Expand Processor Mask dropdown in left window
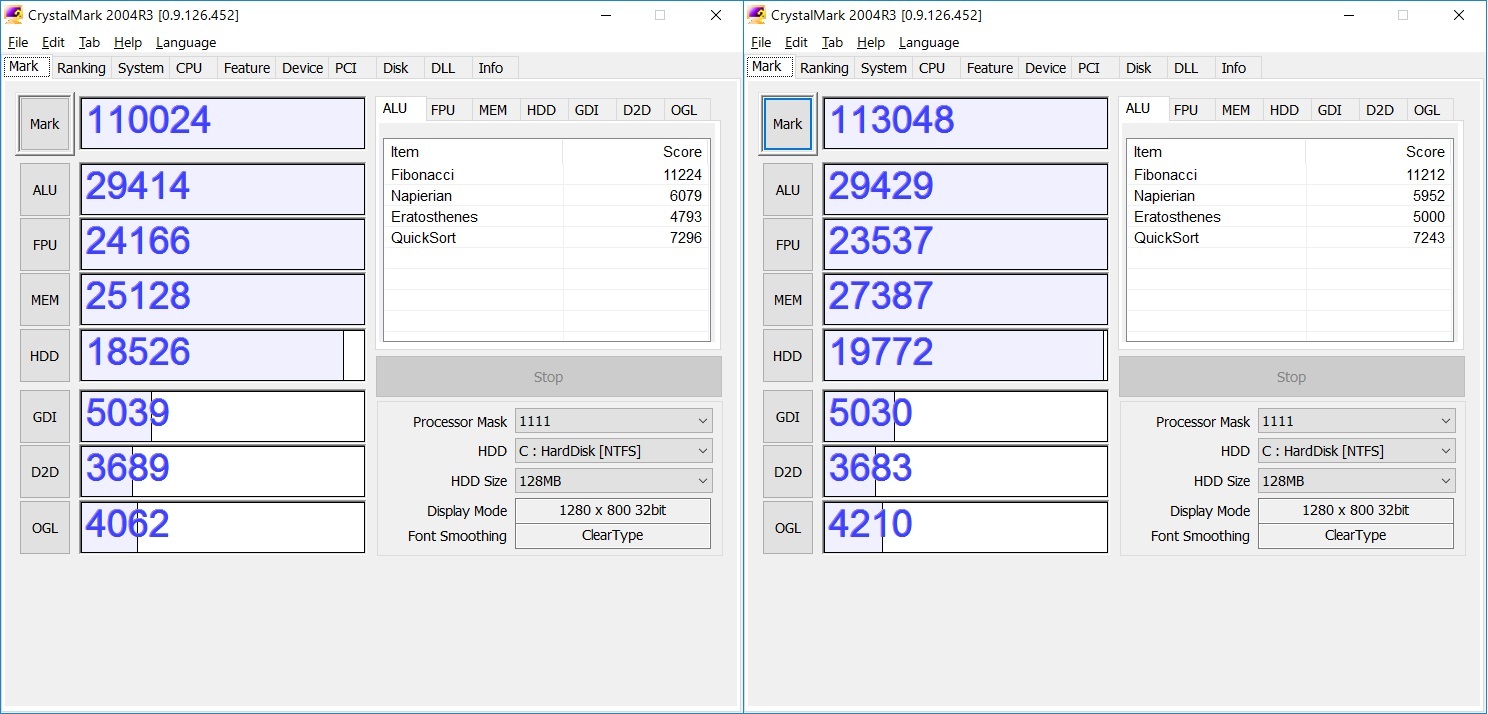Screen dimensions: 1488x714 613,421
